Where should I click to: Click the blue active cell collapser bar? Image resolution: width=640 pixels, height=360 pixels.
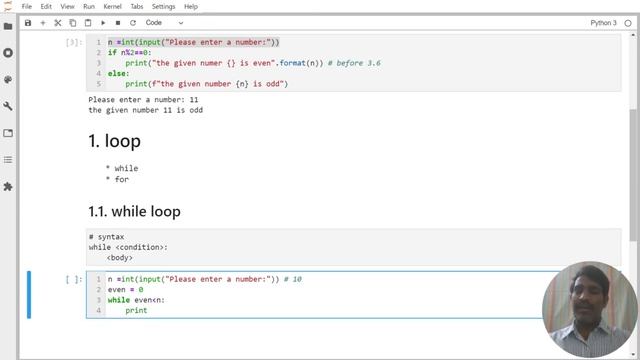click(x=29, y=294)
